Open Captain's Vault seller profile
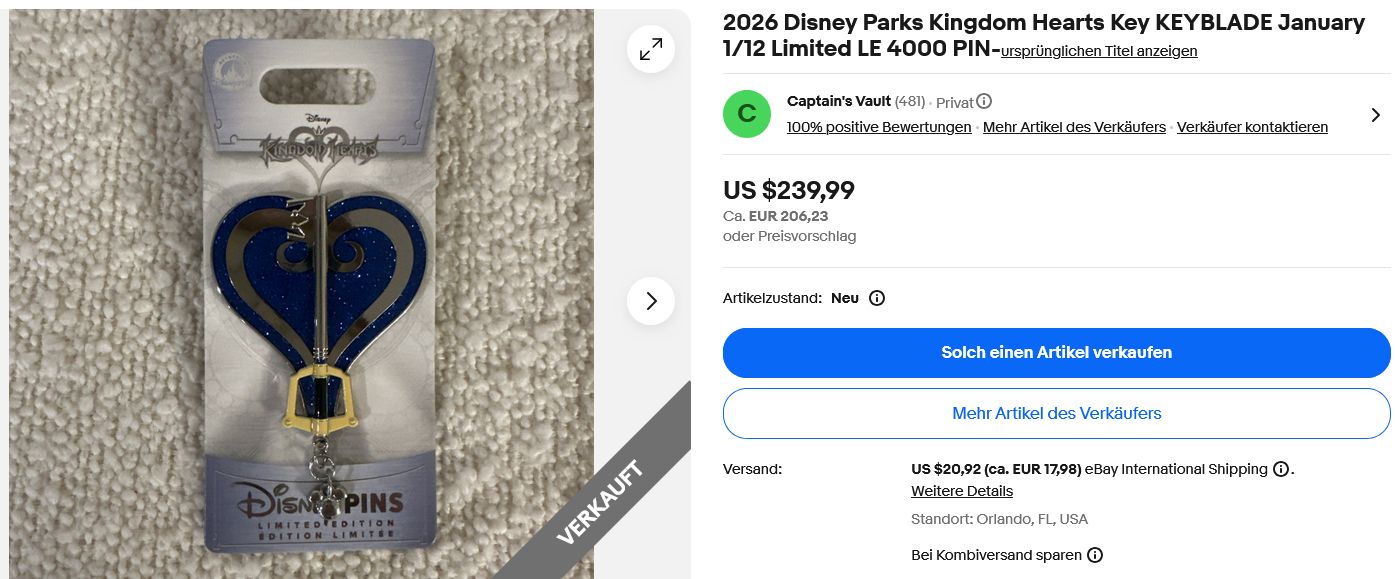The image size is (1395, 579). (838, 101)
